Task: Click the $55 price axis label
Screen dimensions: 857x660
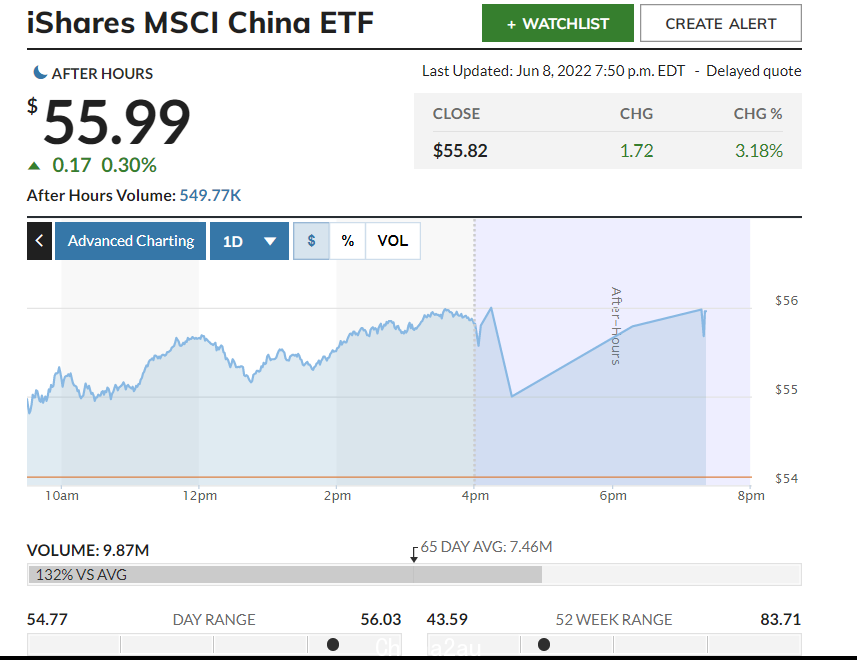Action: (x=786, y=390)
